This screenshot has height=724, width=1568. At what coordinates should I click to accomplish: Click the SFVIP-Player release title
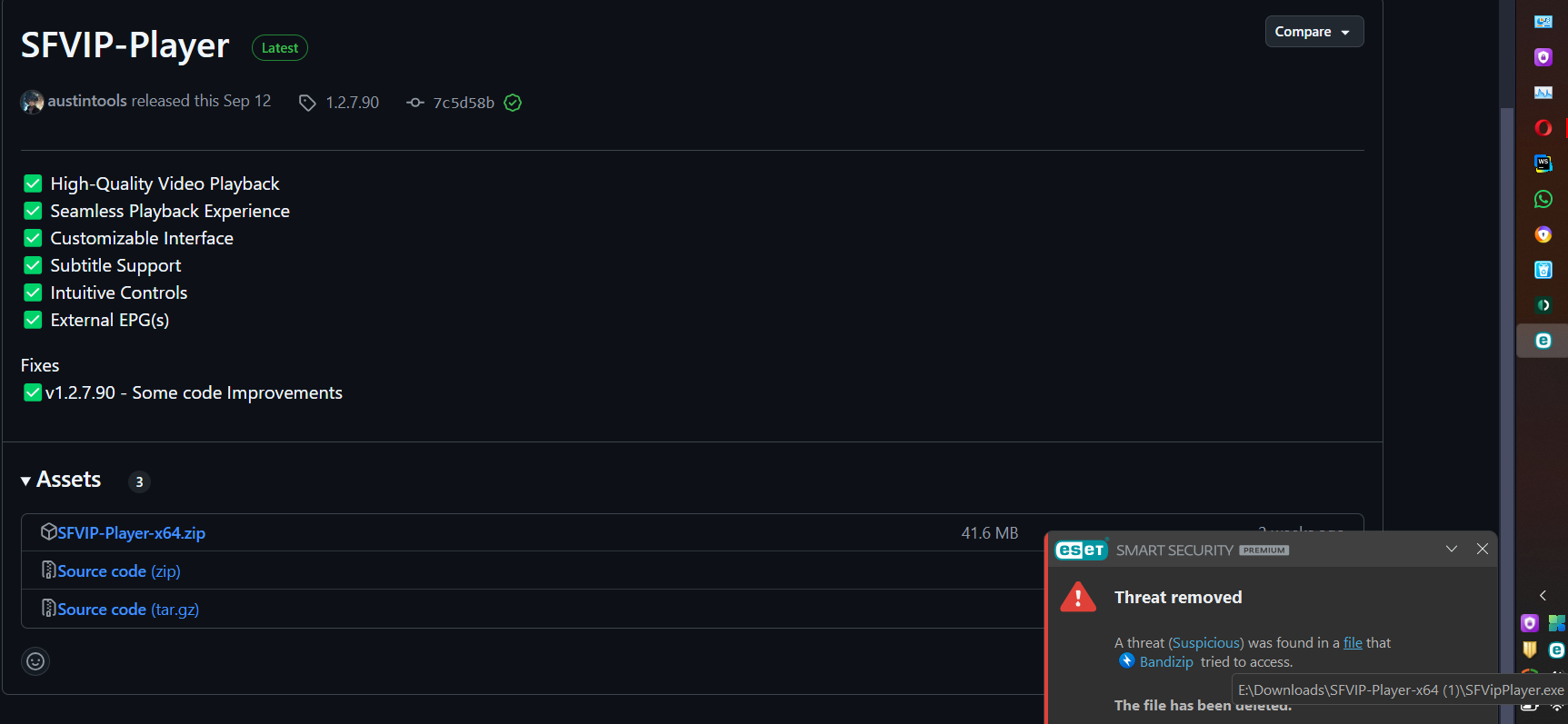(x=125, y=45)
